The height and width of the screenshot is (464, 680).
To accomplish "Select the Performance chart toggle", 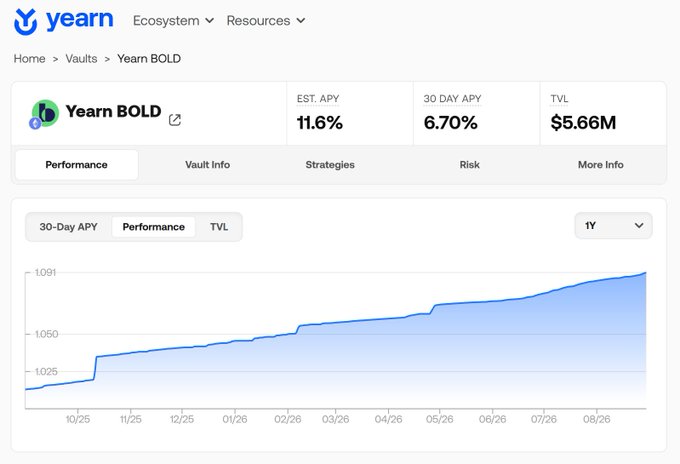I will point(154,227).
